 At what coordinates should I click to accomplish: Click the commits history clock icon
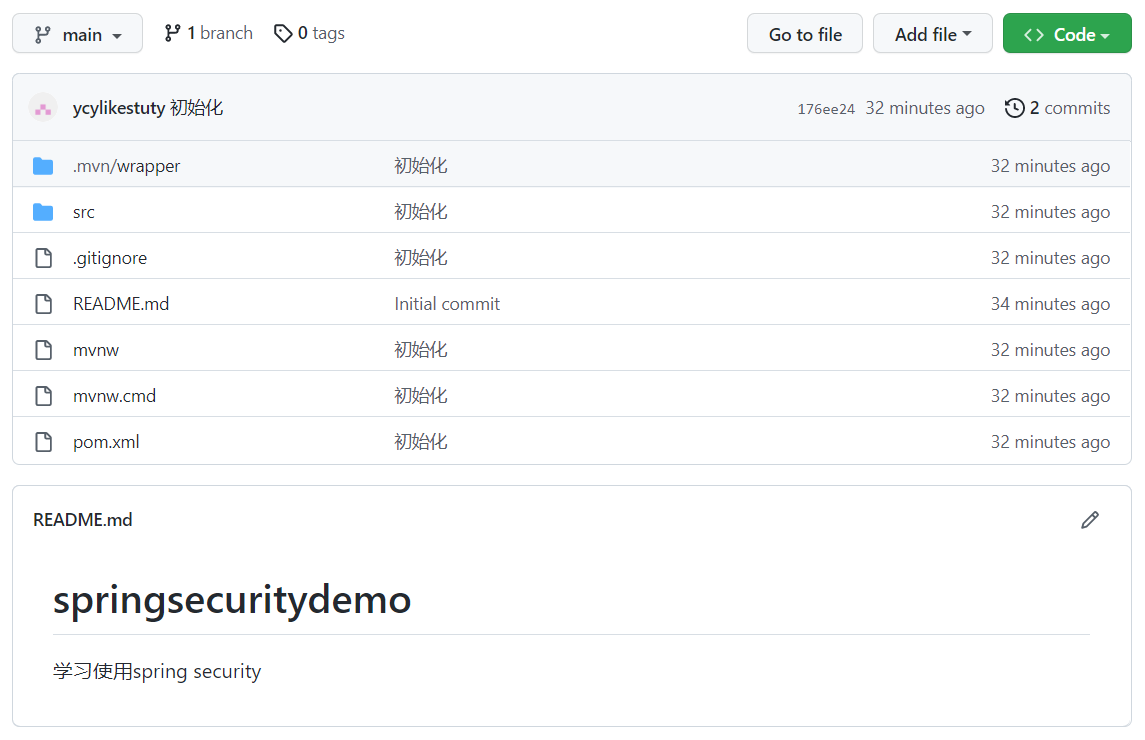[1015, 108]
